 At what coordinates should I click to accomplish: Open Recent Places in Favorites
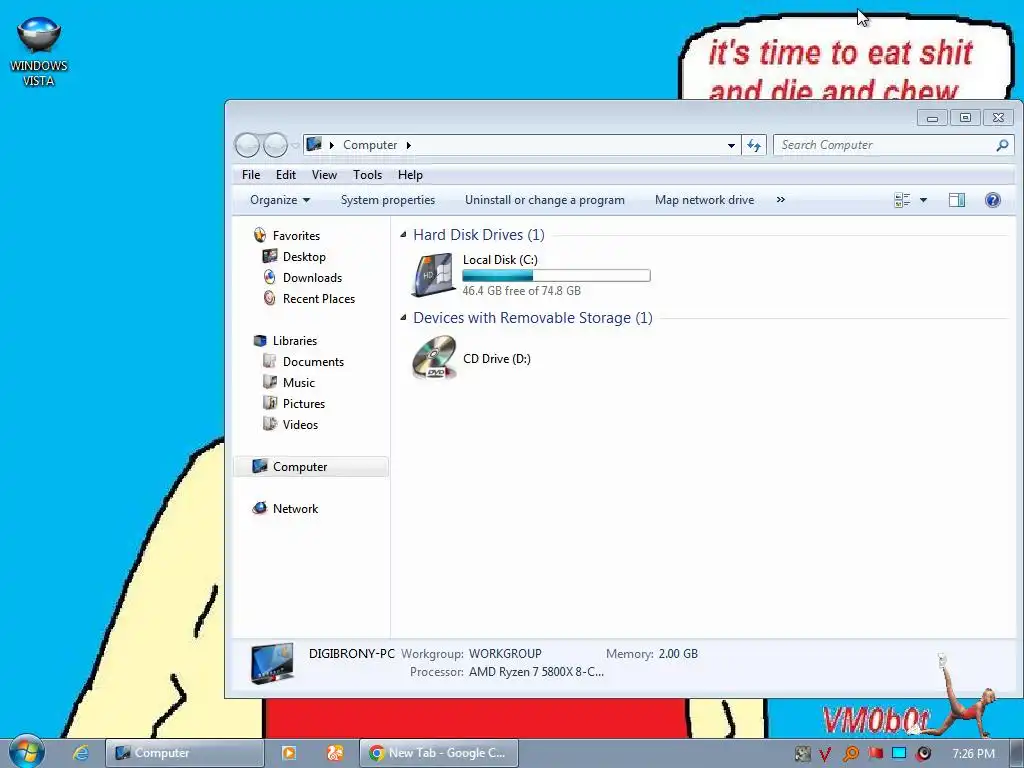[319, 298]
